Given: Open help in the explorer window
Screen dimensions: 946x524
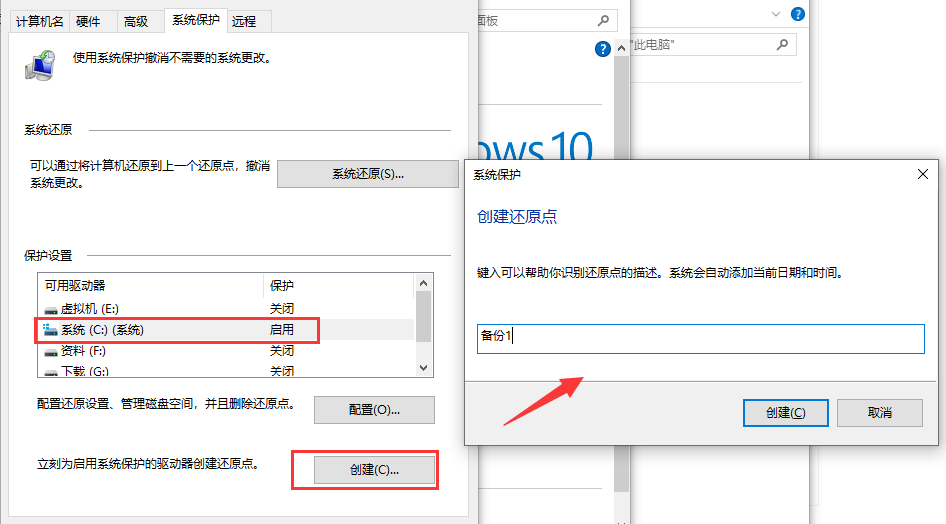Looking at the screenshot, I should pyautogui.click(x=798, y=14).
